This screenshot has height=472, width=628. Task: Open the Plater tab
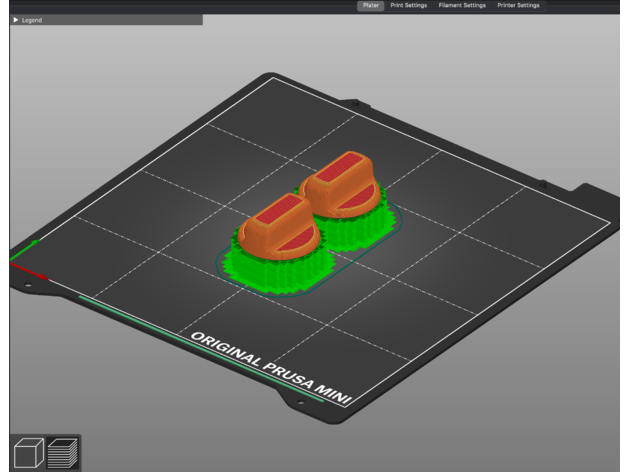tap(371, 5)
